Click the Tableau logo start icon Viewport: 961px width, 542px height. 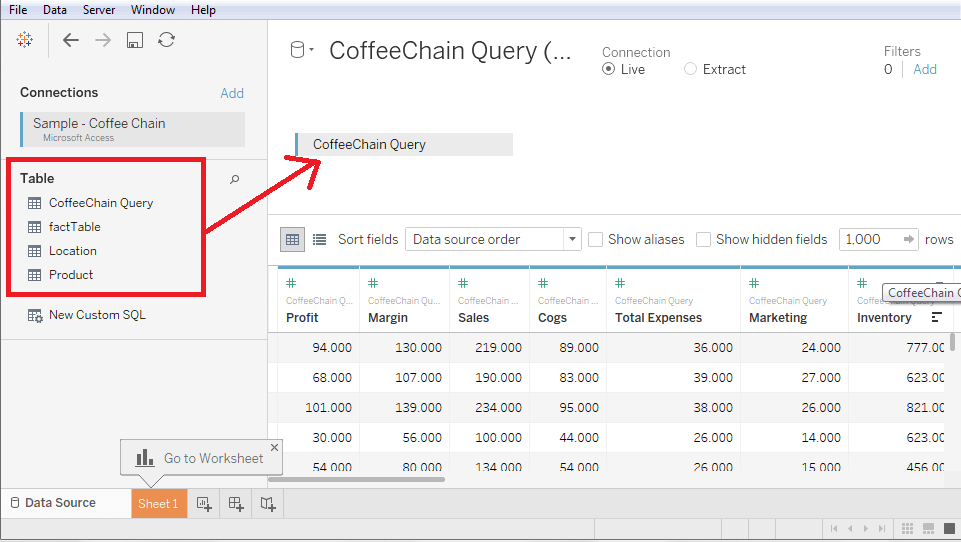tap(25, 40)
